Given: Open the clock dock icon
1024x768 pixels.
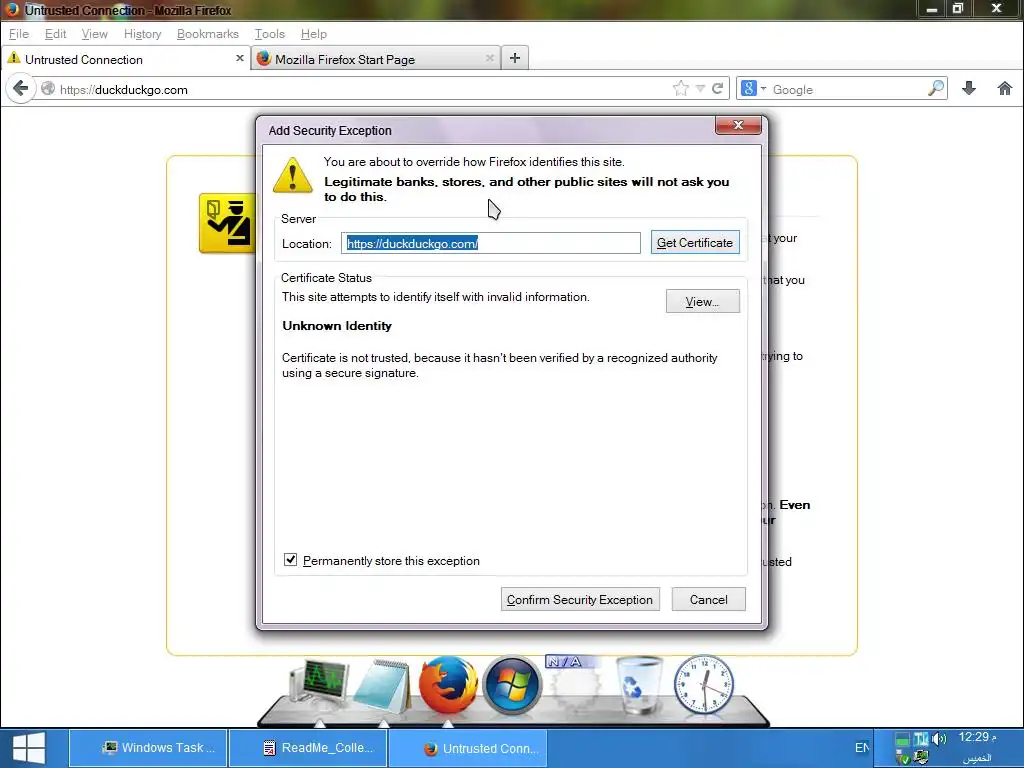Looking at the screenshot, I should click(x=703, y=685).
